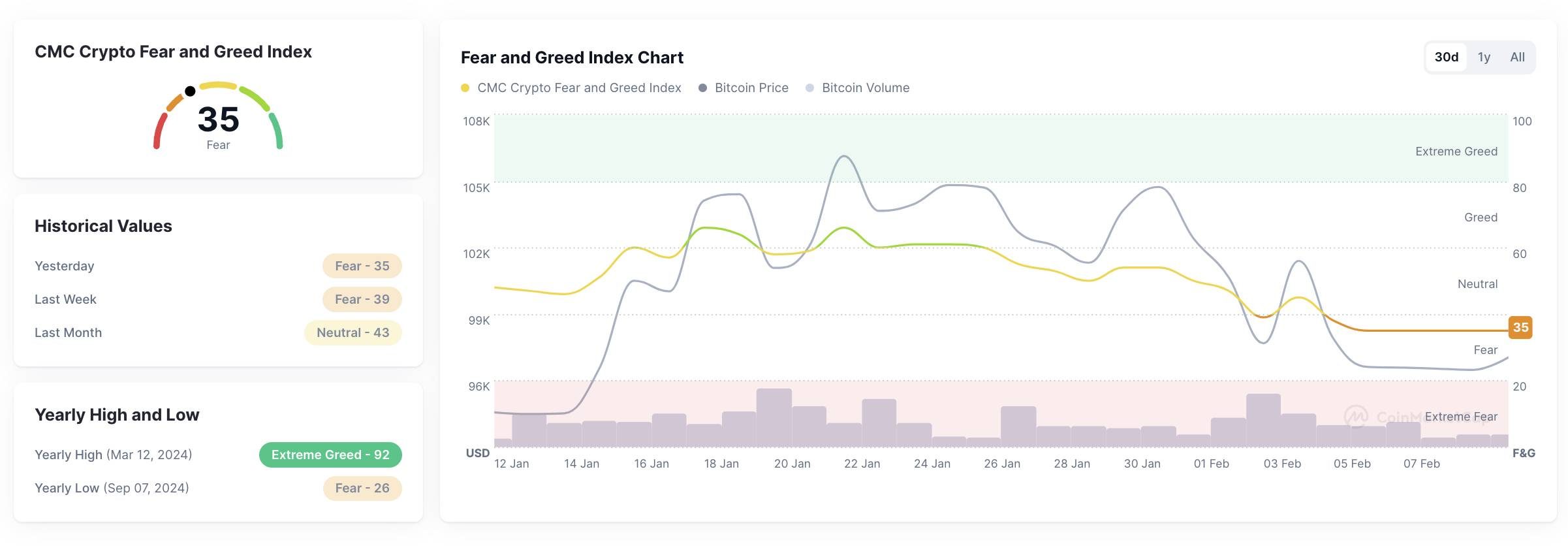Select the 30d range tab
The image size is (1568, 546).
coord(1446,57)
